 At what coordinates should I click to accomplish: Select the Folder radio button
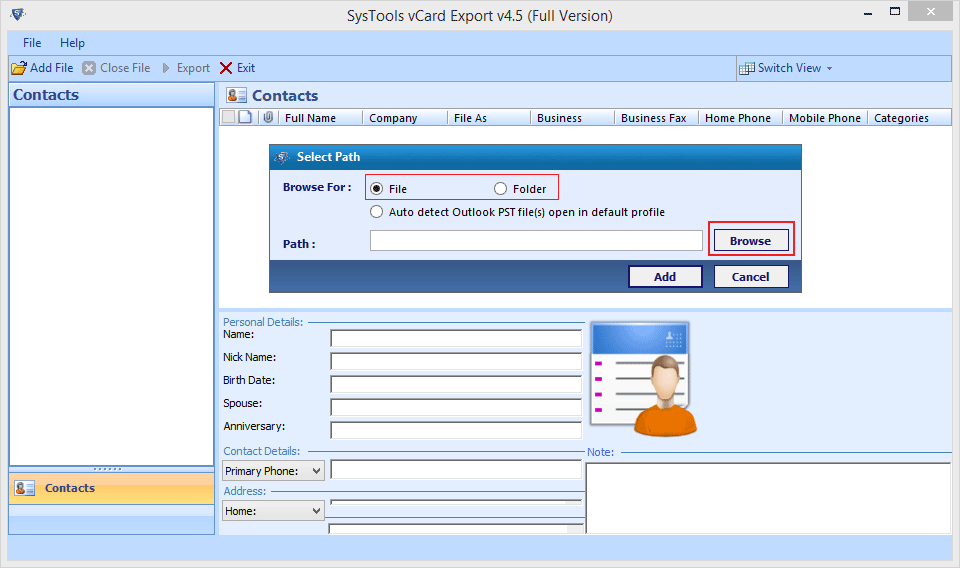click(x=500, y=189)
